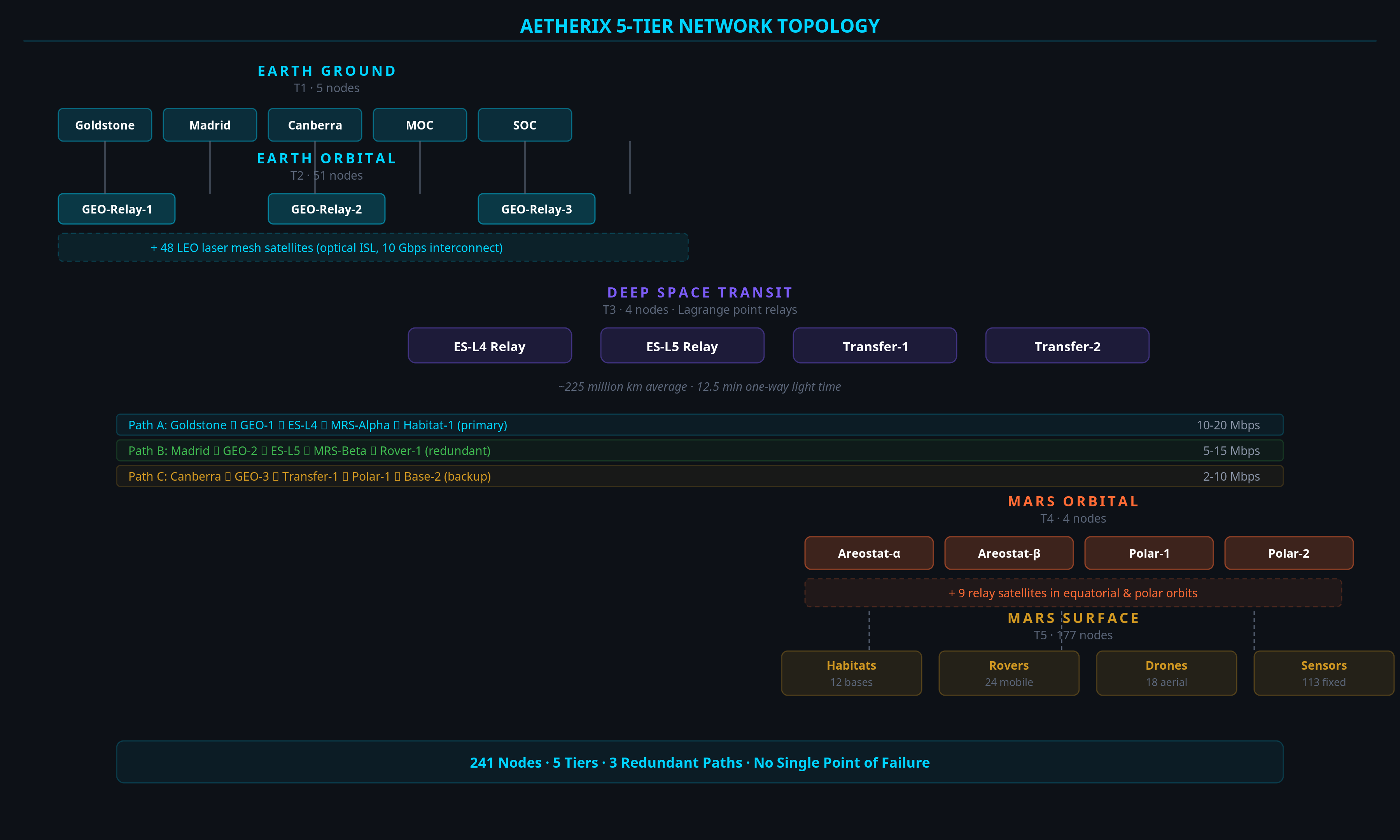Click the 2-10 Mbps bandwidth value
This screenshot has width=1400, height=840.
[1231, 477]
